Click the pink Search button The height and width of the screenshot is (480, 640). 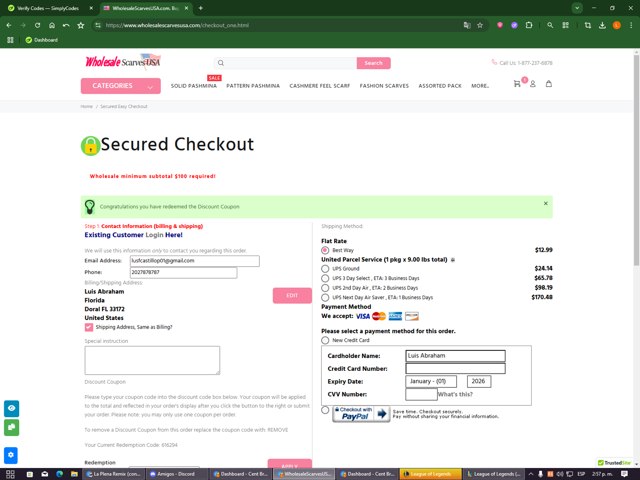pos(373,63)
